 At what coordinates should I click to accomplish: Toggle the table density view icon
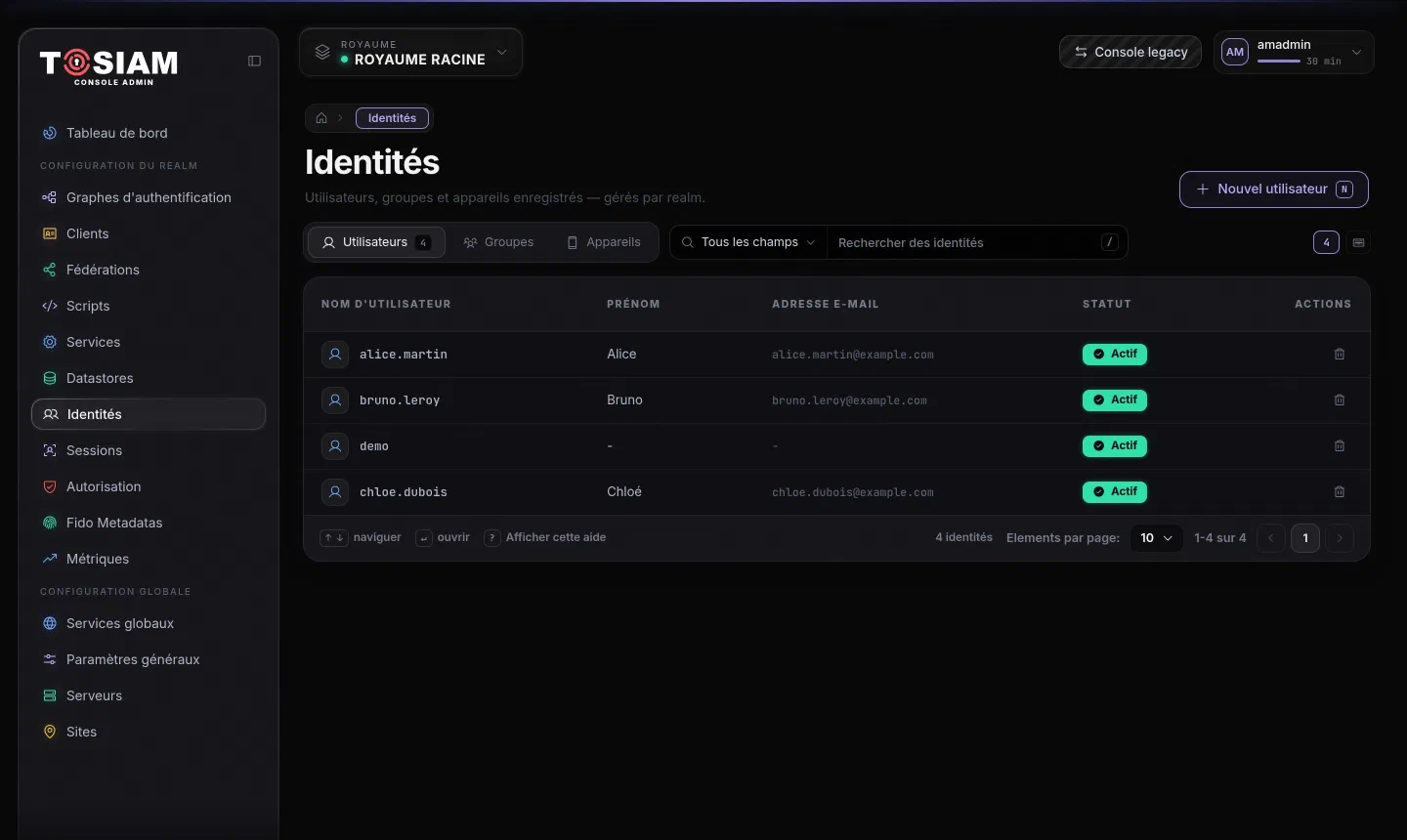point(1358,242)
